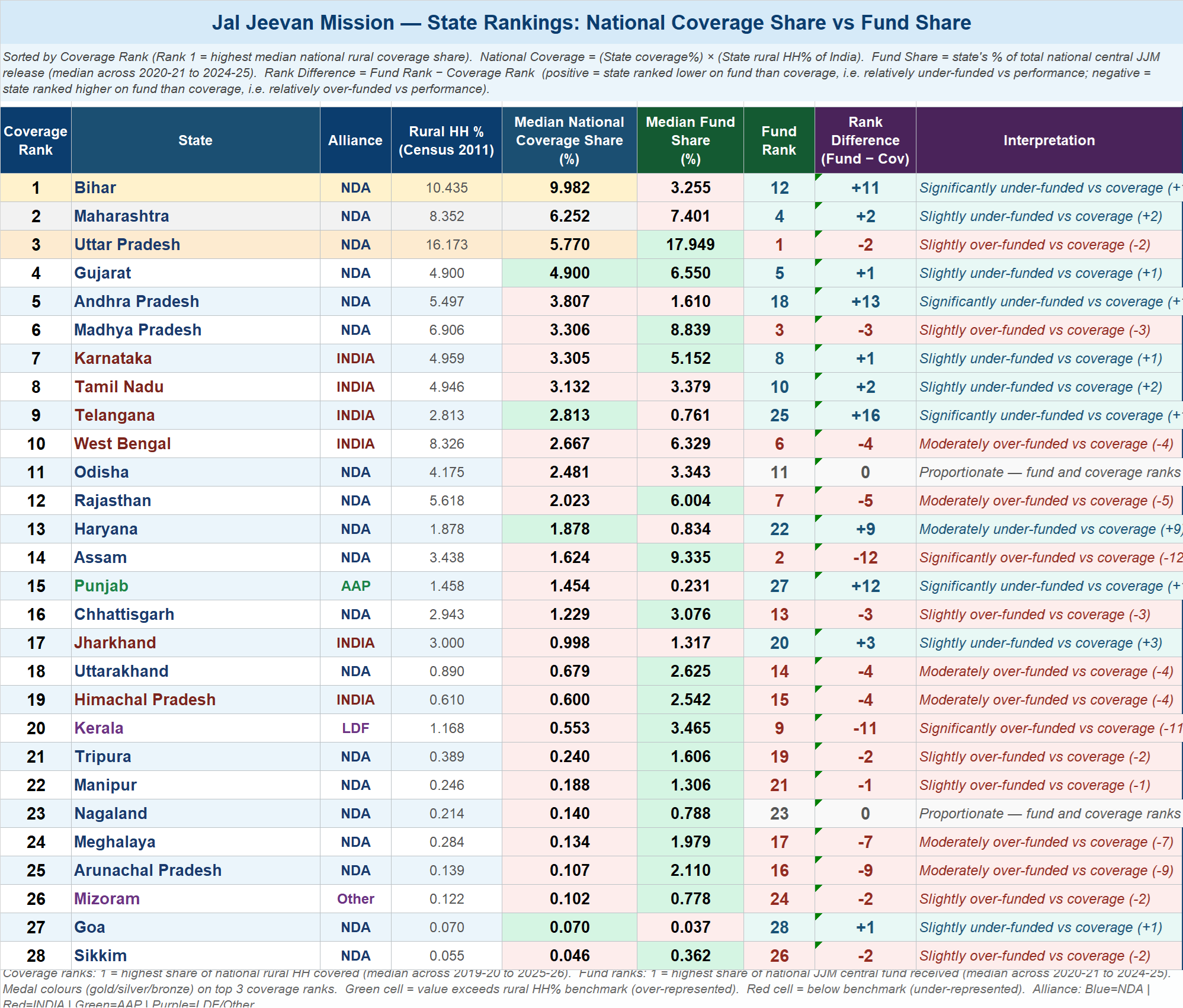Select West Bengal's fund rank 6 cell

click(x=779, y=444)
